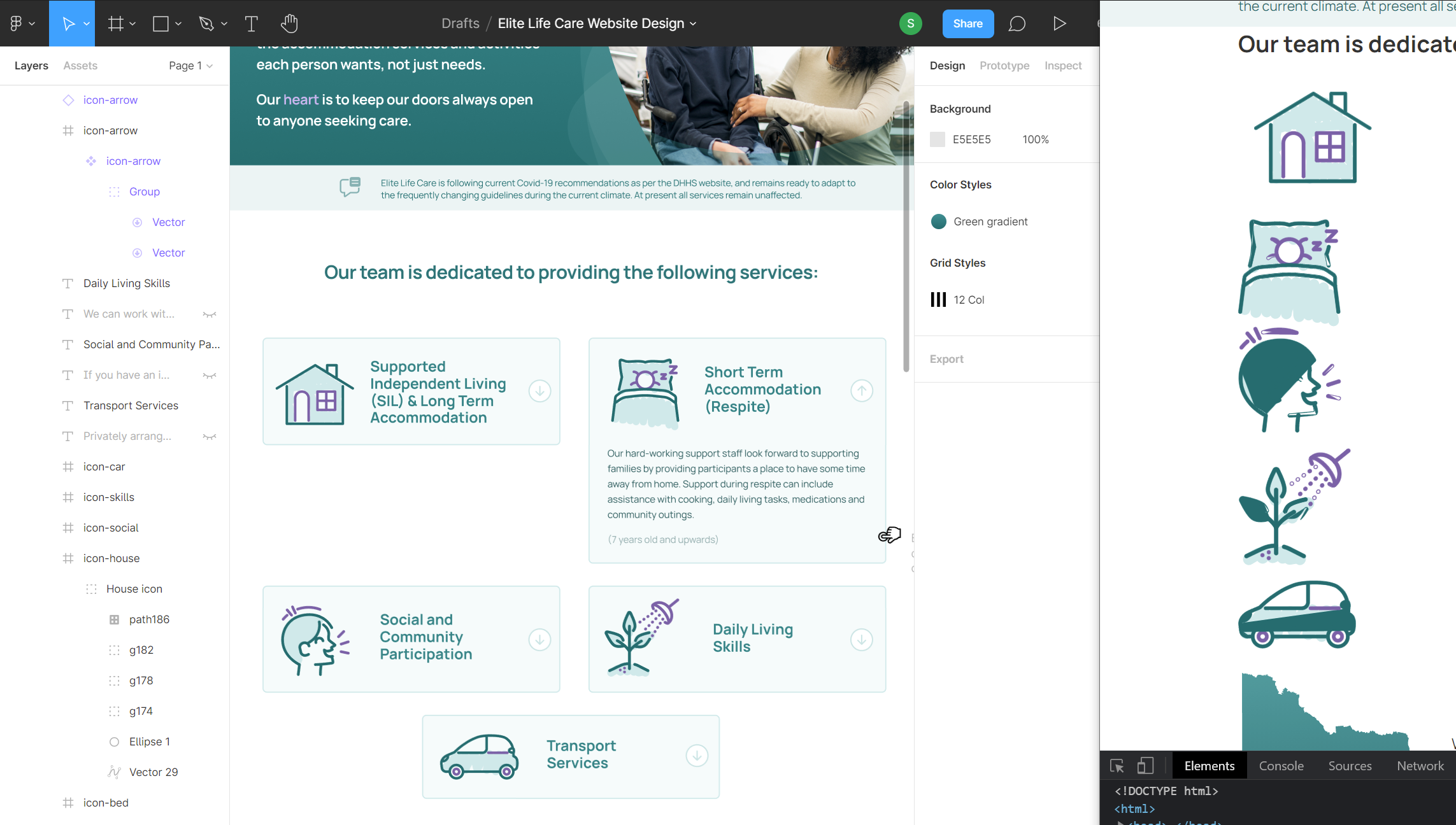This screenshot has height=825, width=1456.
Task: Switch to the Prototype tab
Action: [x=1004, y=66]
